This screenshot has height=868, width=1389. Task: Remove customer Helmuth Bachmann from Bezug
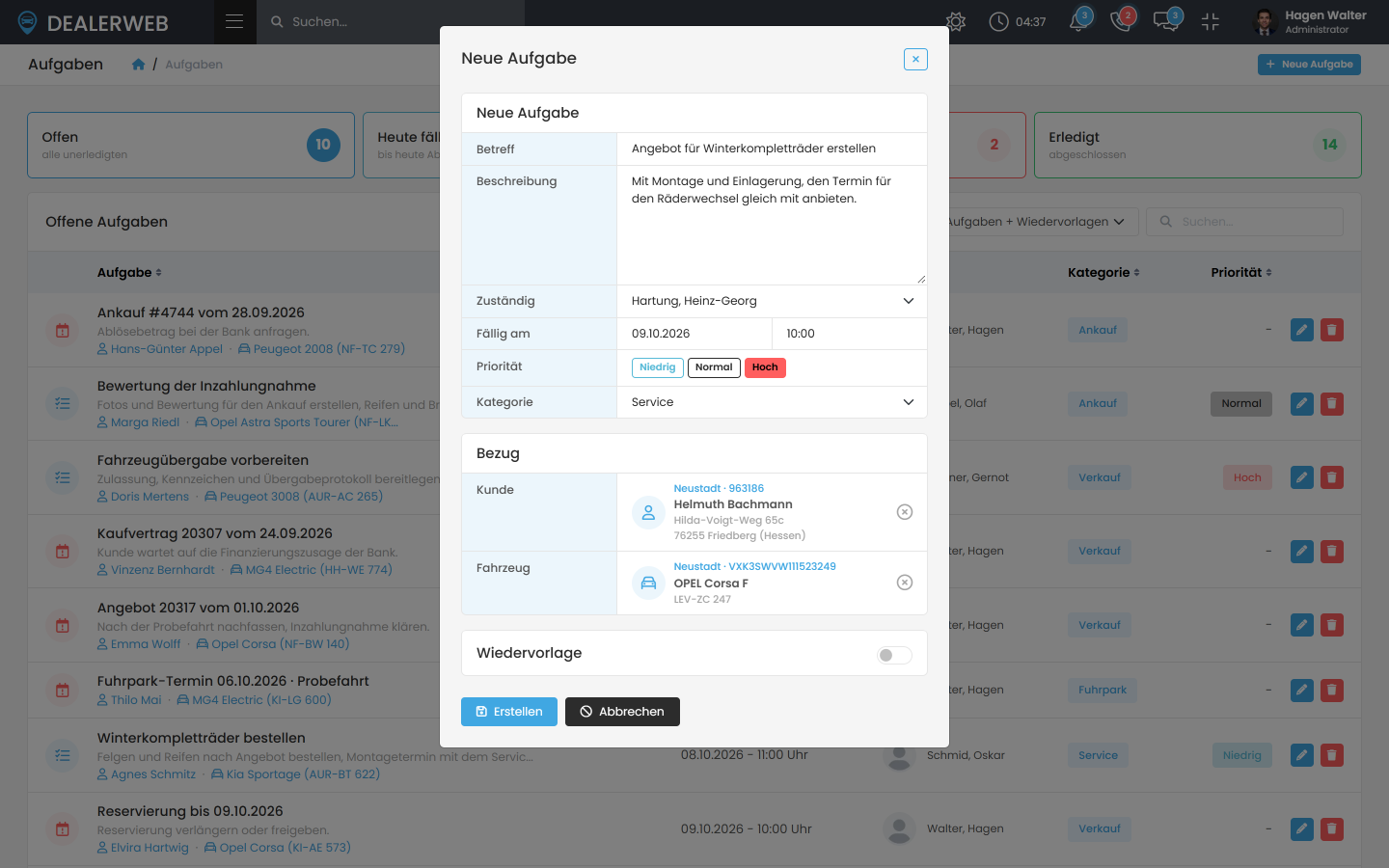click(905, 512)
